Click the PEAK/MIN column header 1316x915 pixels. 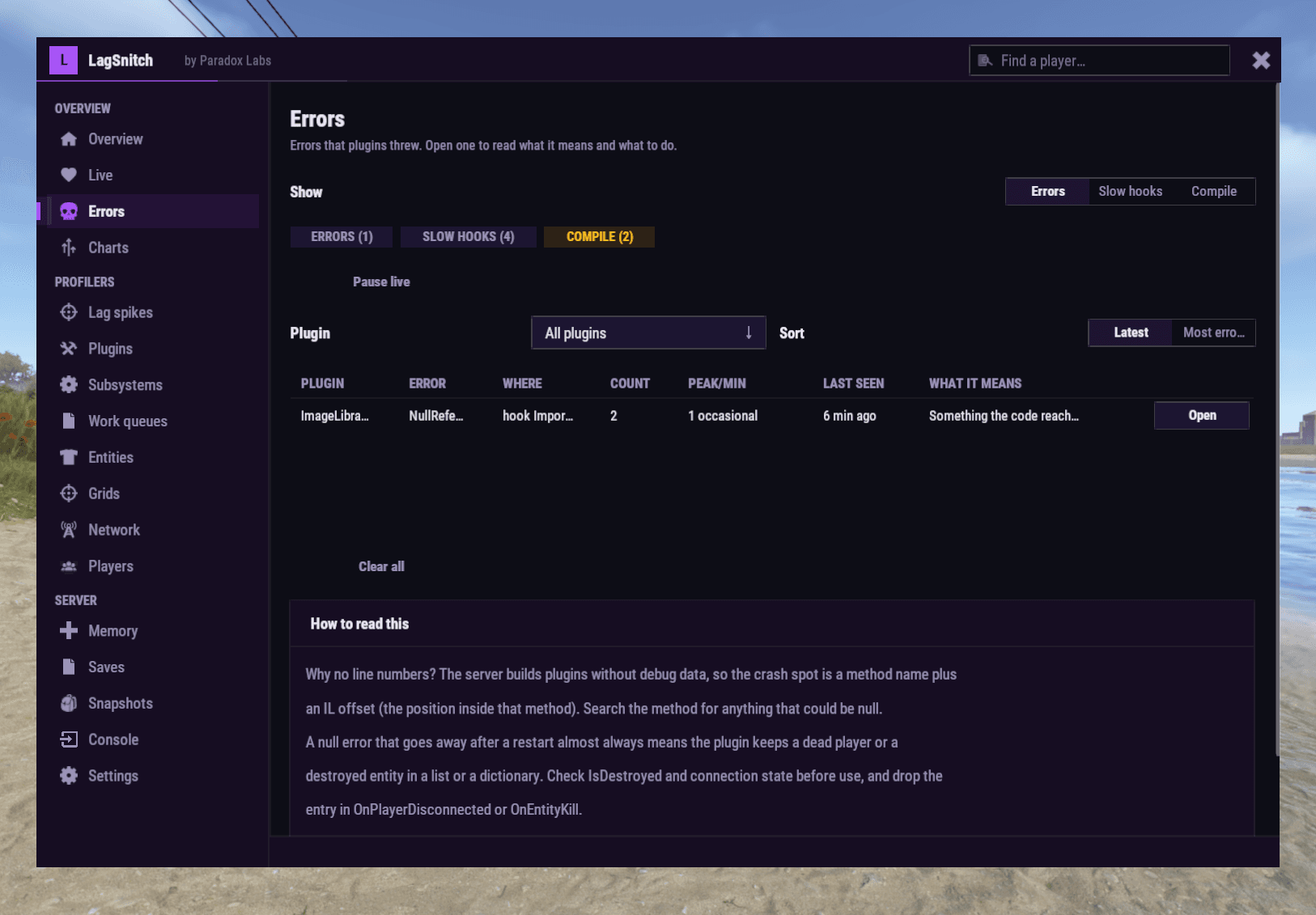[x=717, y=383]
